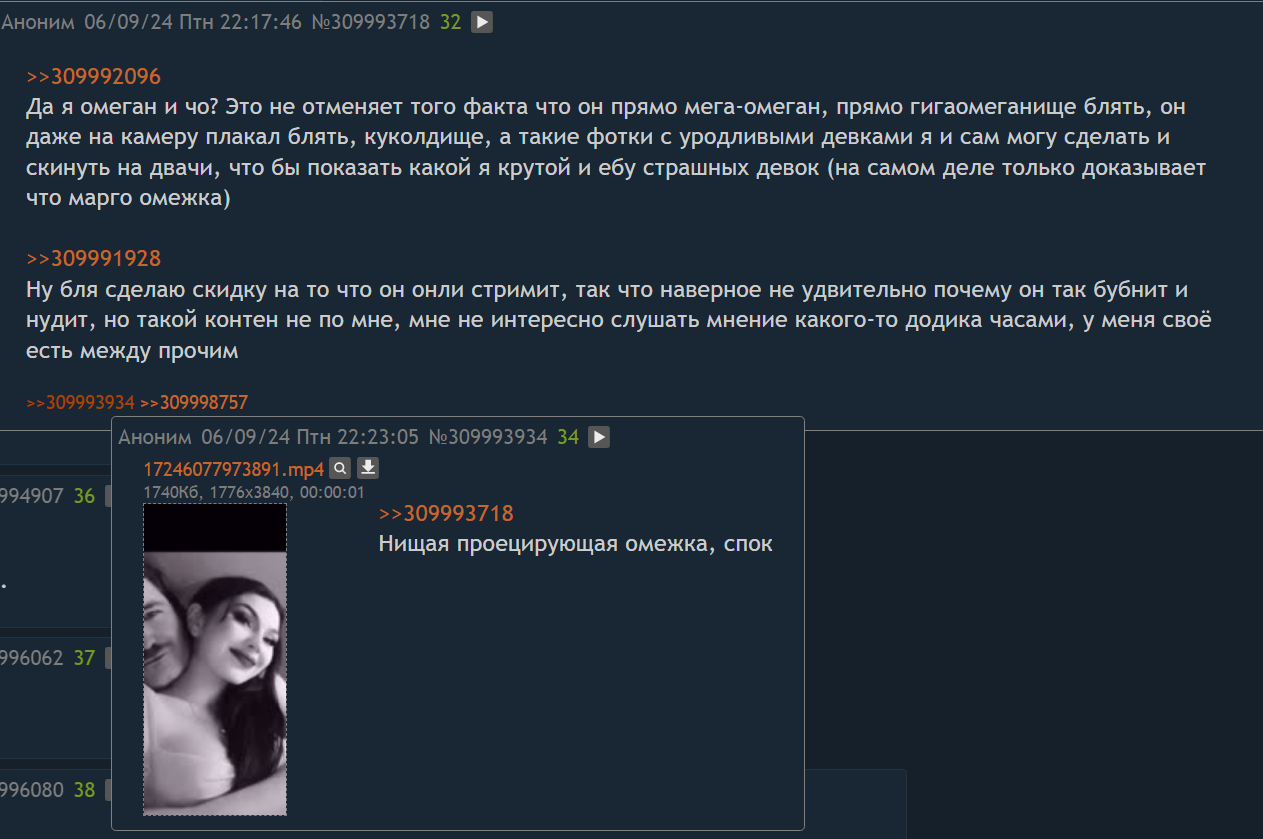
Task: Open menu icon beside green counter 36
Action: click(x=108, y=496)
